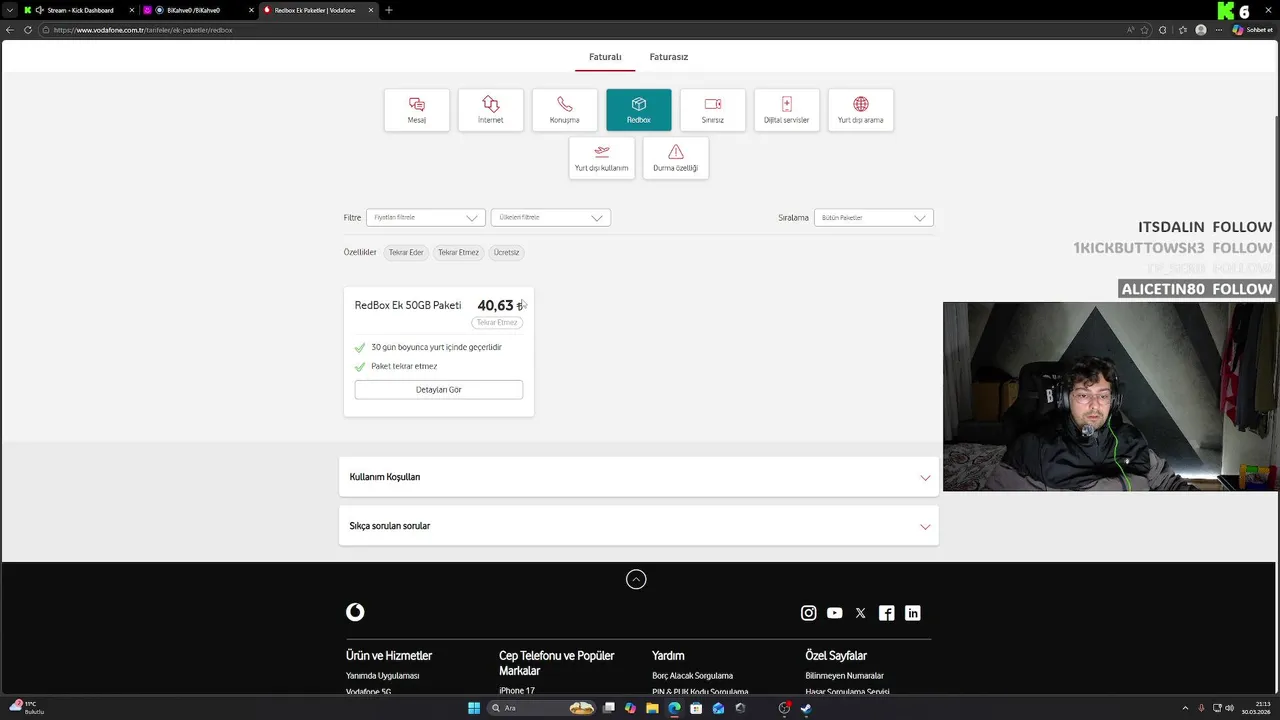Toggle the Ücretsiz filter chip

point(507,252)
